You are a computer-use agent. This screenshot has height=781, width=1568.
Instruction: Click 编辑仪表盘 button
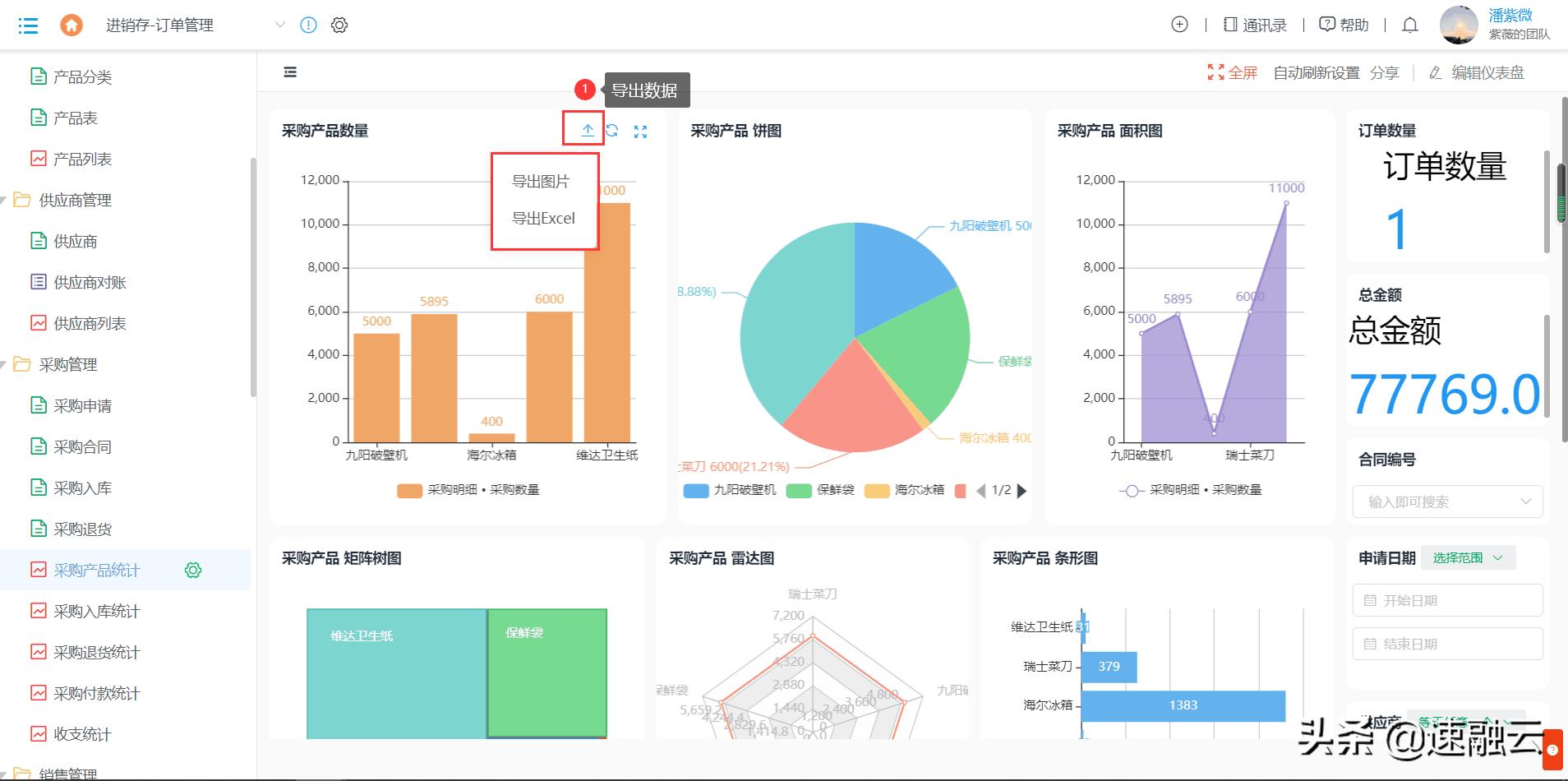coord(1477,72)
